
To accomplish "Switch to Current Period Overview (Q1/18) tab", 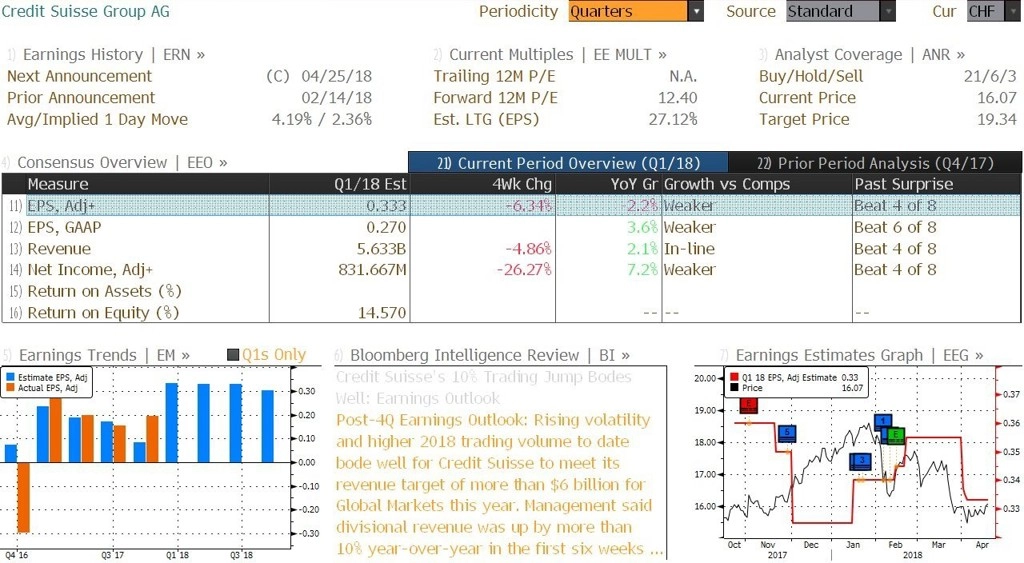I will [x=568, y=163].
